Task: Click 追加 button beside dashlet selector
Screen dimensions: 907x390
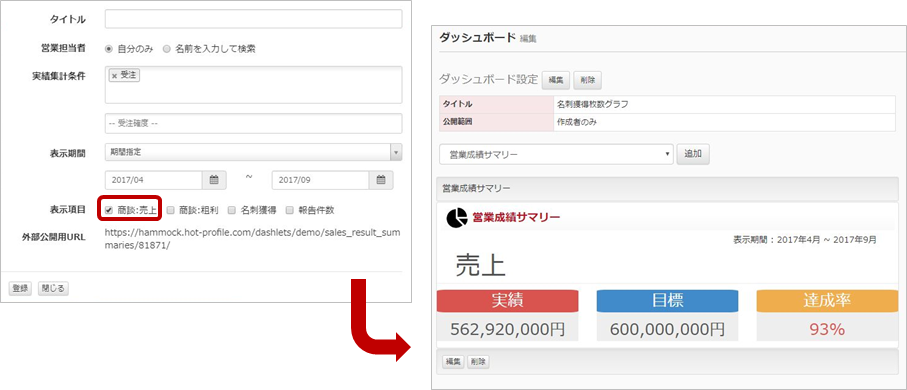Action: (693, 154)
